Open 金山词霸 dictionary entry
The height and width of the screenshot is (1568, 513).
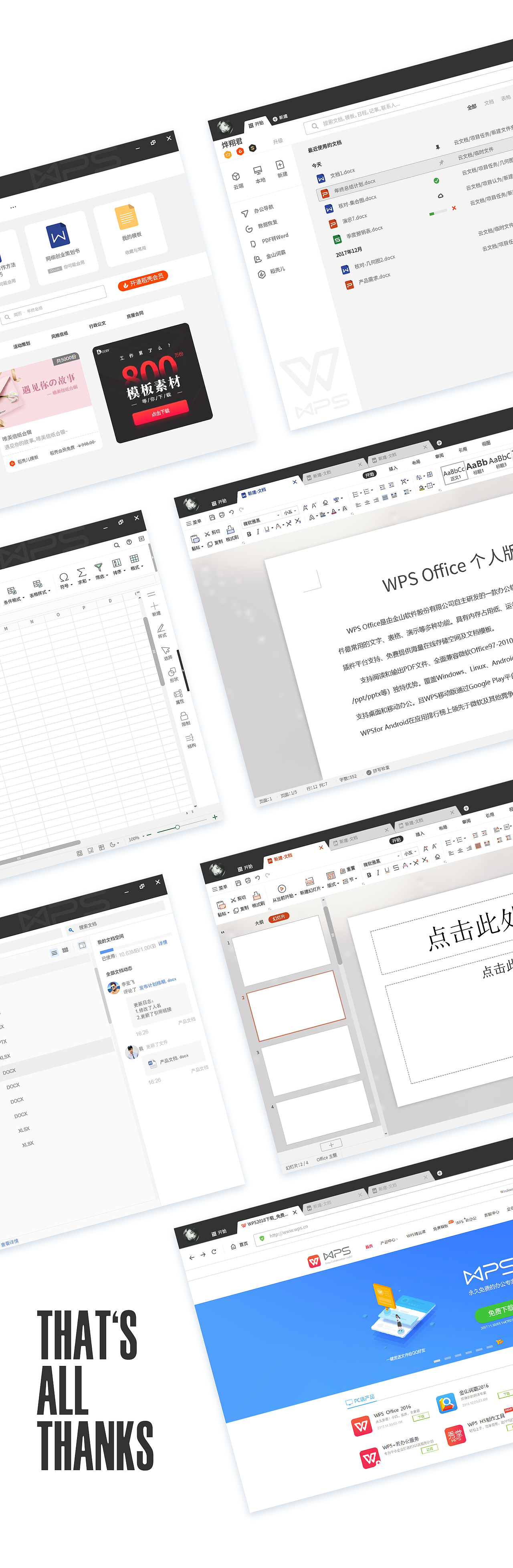pos(270,256)
